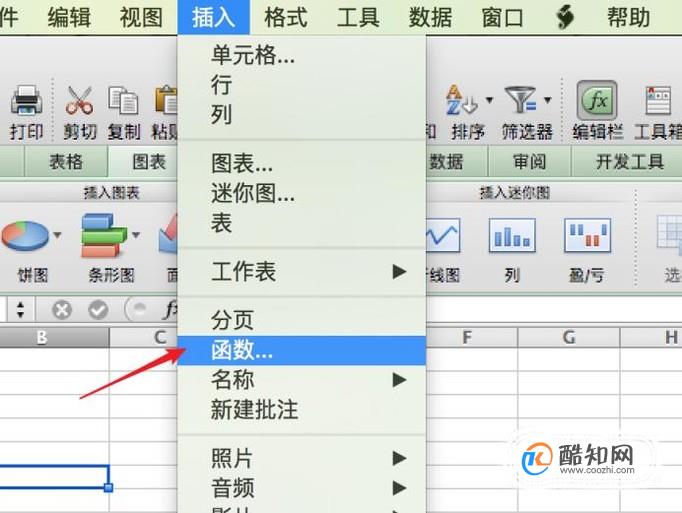Click the confirm checkmark in formula bar
Viewport: 682px width, 513px height.
pos(98,310)
